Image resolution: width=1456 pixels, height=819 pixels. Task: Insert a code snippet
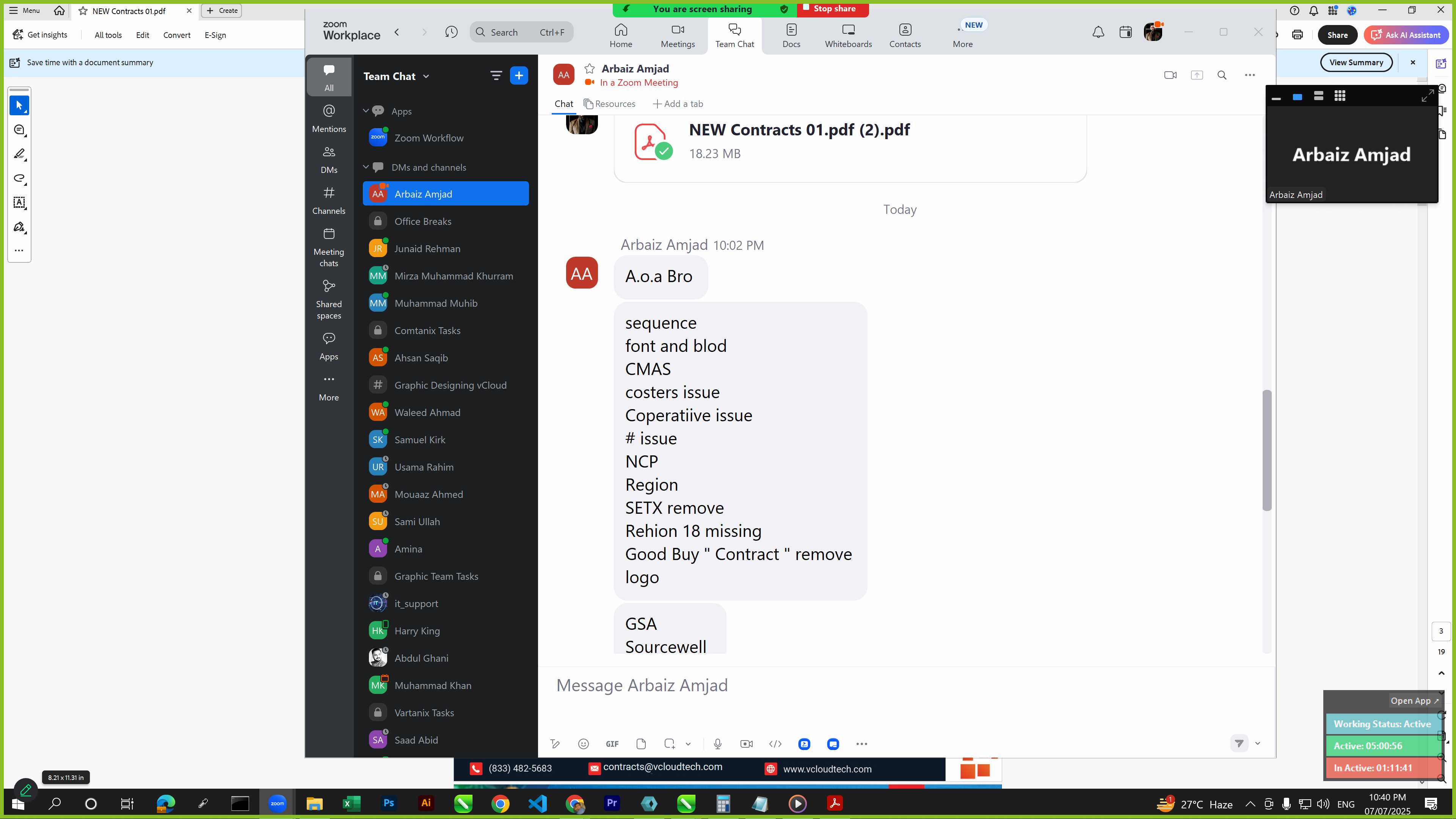coord(775,744)
